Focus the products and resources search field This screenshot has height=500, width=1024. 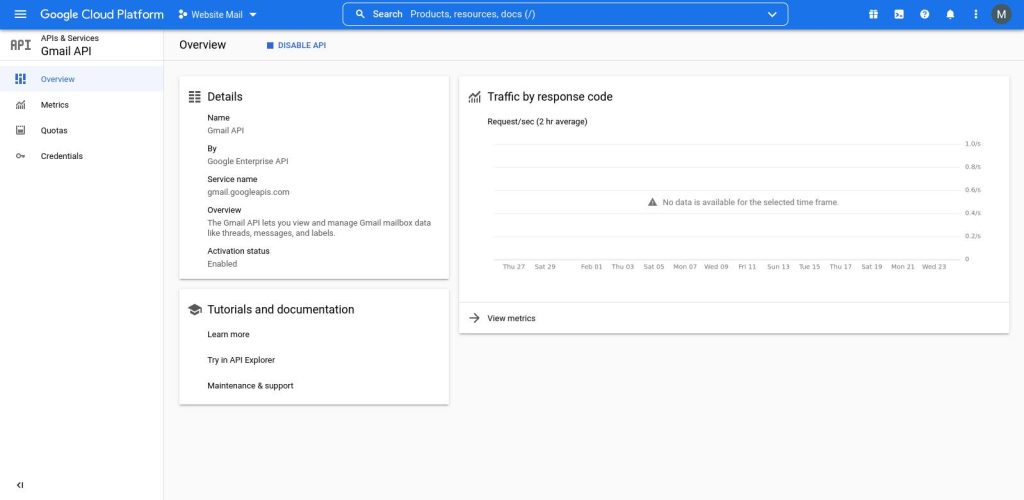[x=565, y=14]
